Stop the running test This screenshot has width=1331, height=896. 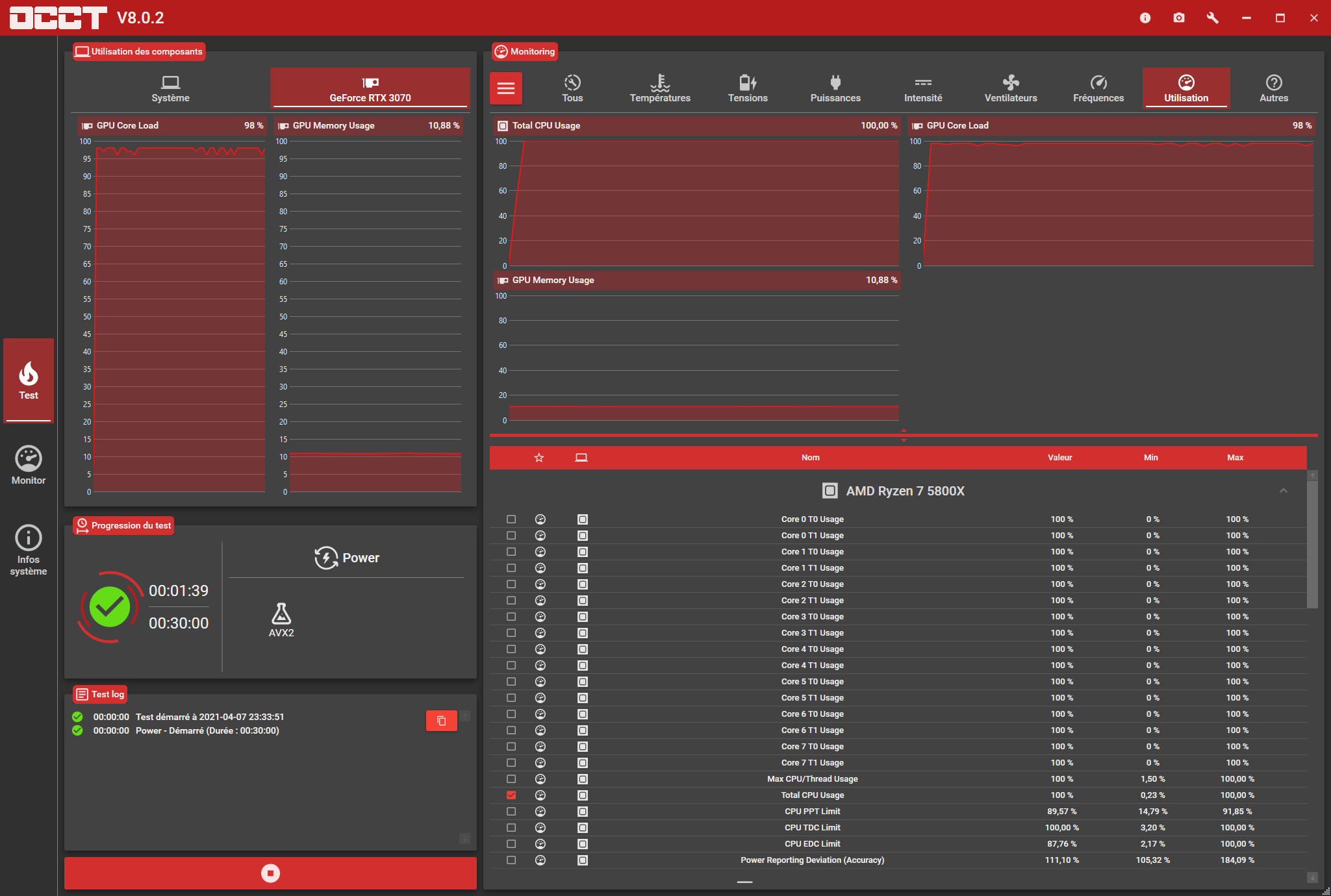[270, 873]
